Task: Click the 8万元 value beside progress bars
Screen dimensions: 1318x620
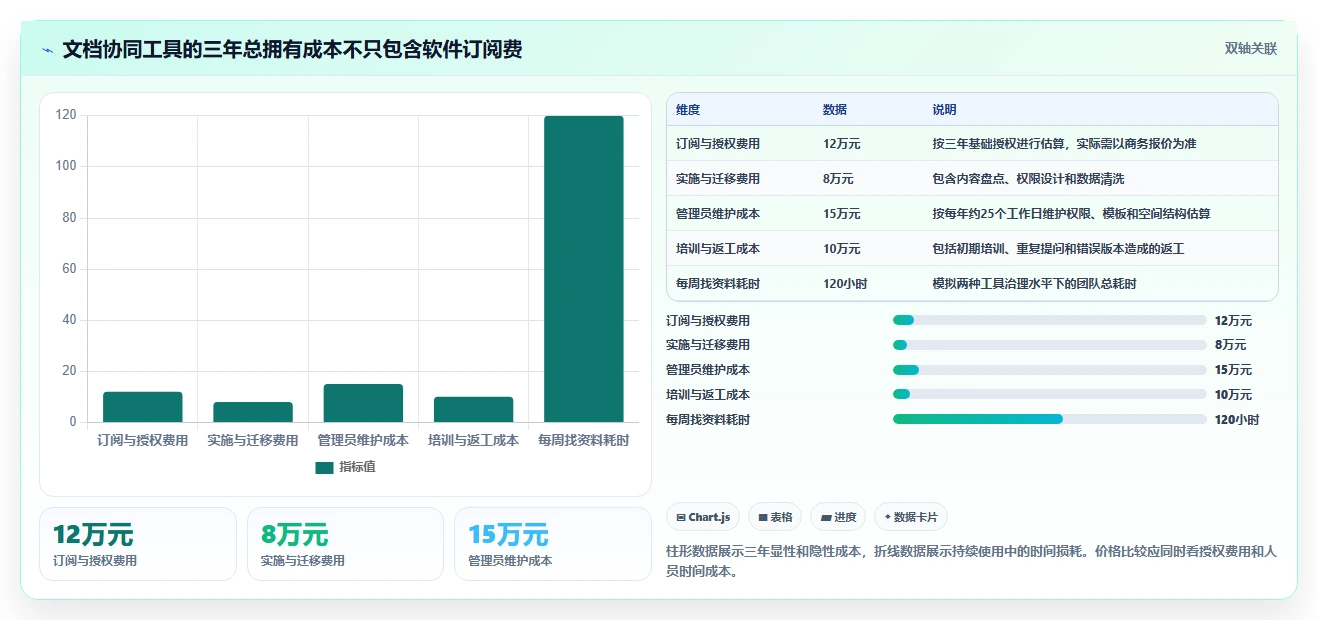Action: pyautogui.click(x=1230, y=345)
